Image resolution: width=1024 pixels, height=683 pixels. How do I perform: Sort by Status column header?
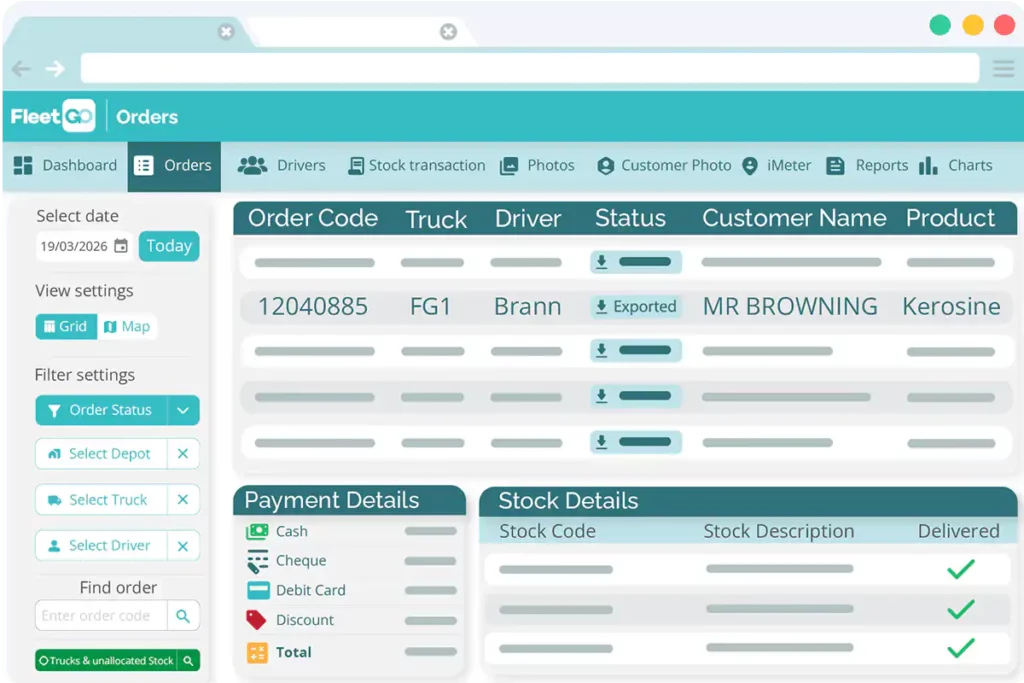[x=630, y=218]
